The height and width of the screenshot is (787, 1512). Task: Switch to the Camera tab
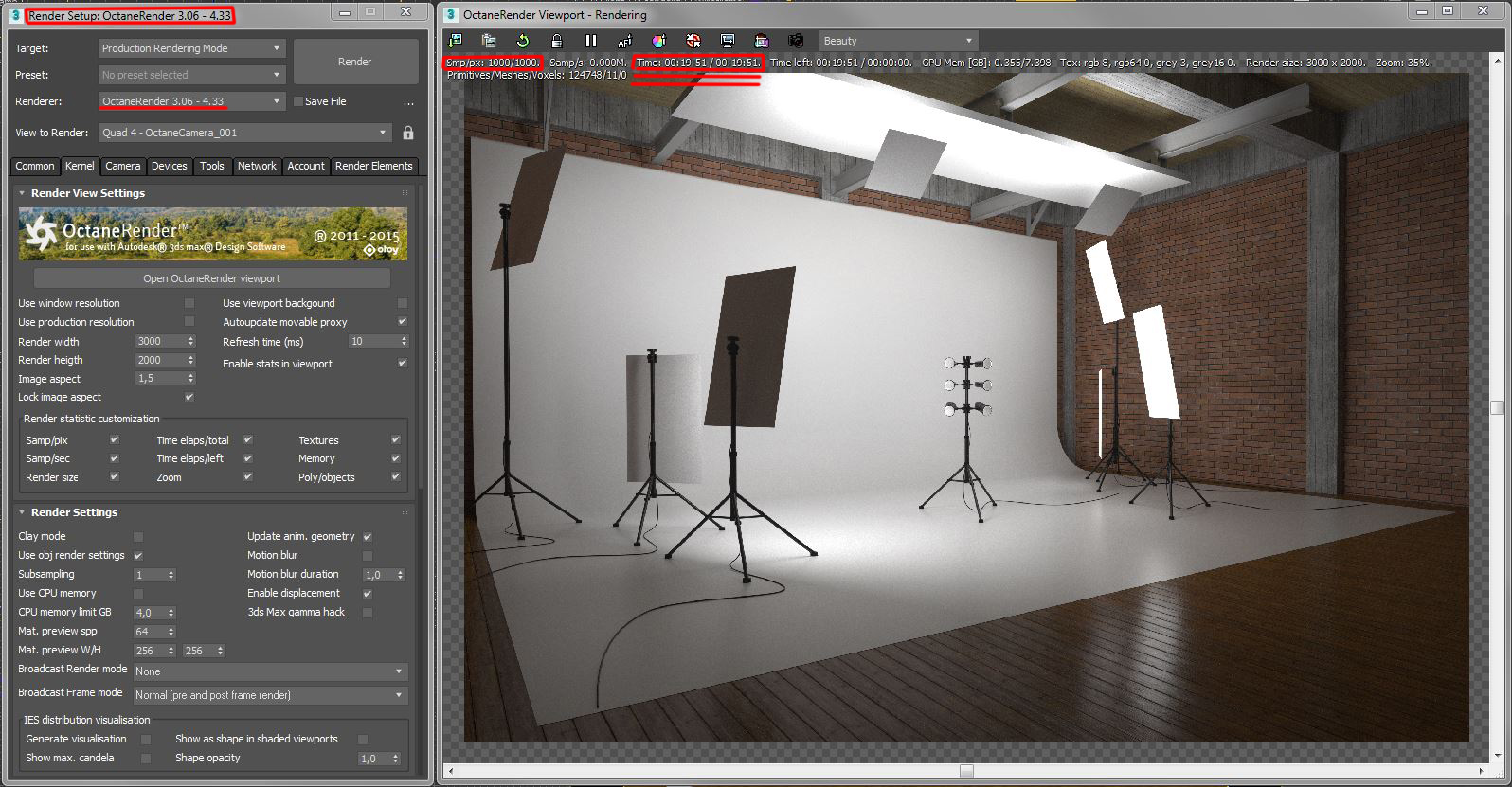pos(122,166)
